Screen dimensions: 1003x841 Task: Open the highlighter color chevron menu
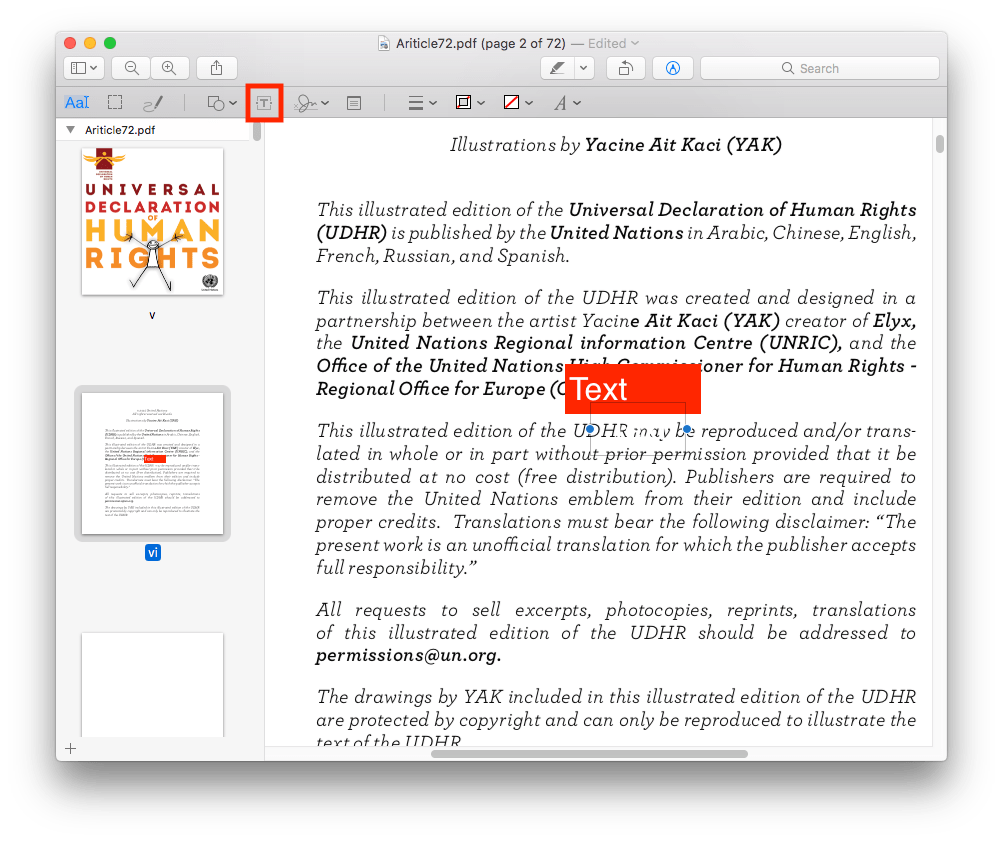(583, 67)
